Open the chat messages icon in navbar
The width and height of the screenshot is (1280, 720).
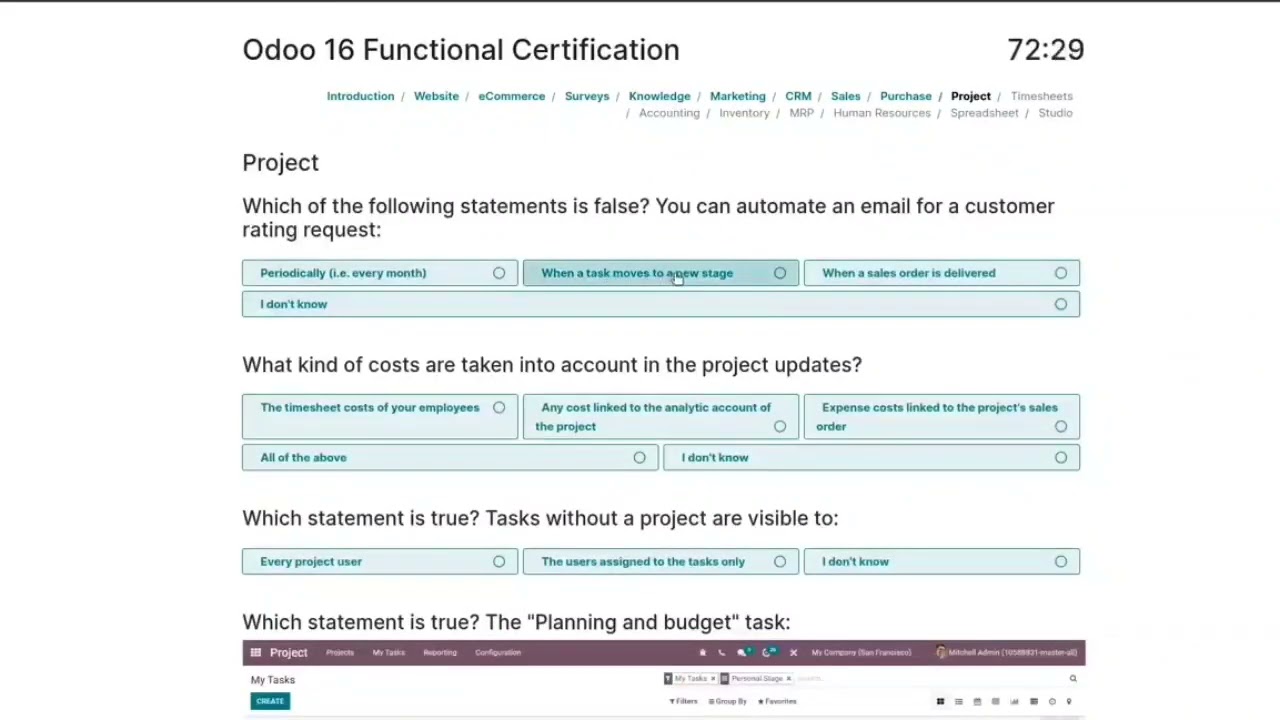[744, 652]
